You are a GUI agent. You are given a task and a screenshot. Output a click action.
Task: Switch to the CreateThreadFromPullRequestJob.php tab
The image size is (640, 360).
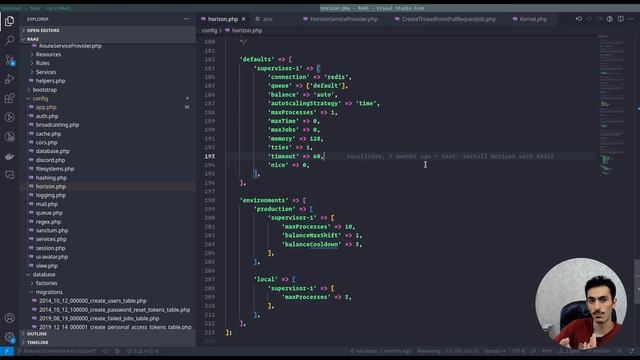448,19
